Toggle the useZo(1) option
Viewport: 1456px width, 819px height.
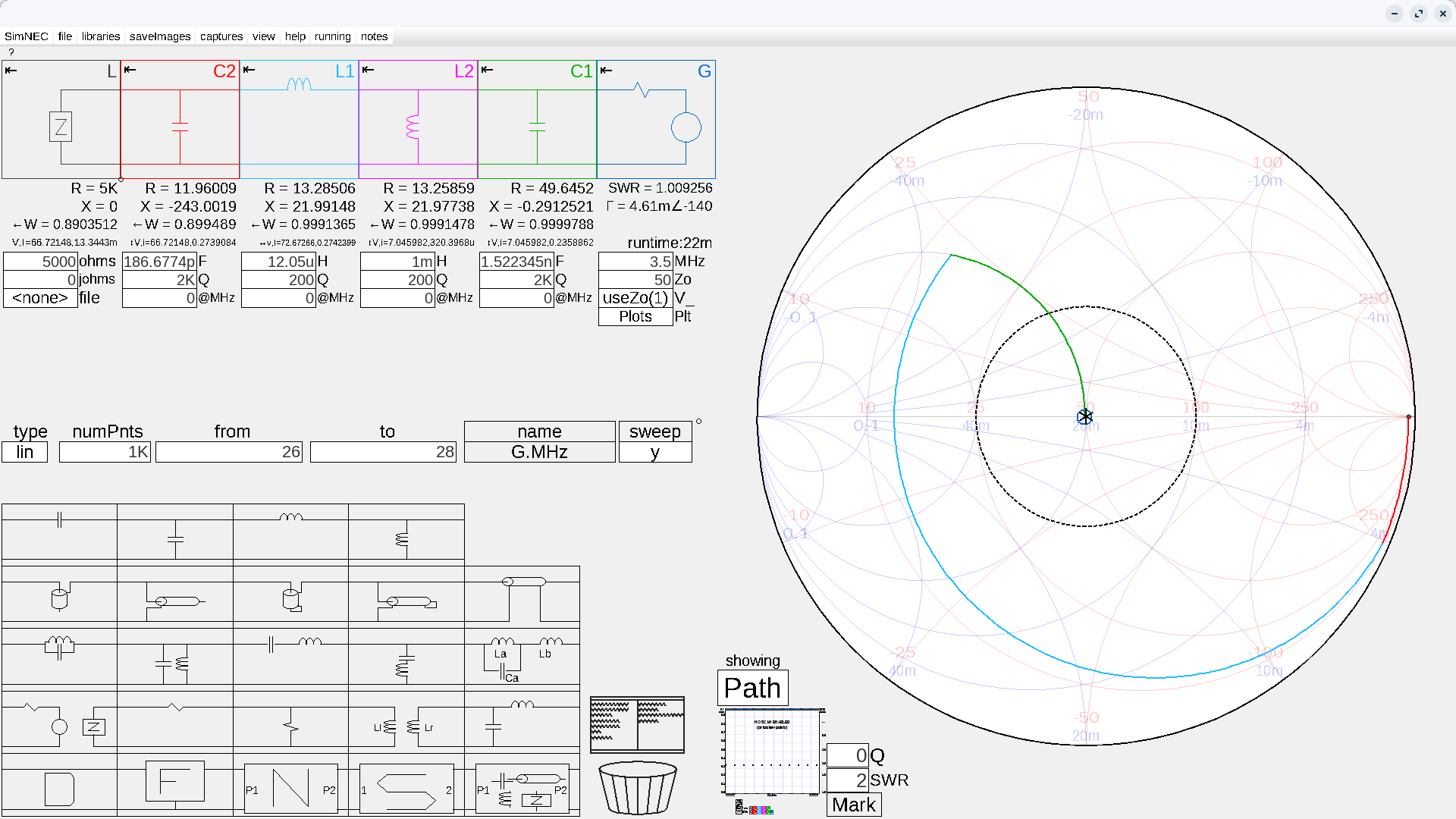635,298
